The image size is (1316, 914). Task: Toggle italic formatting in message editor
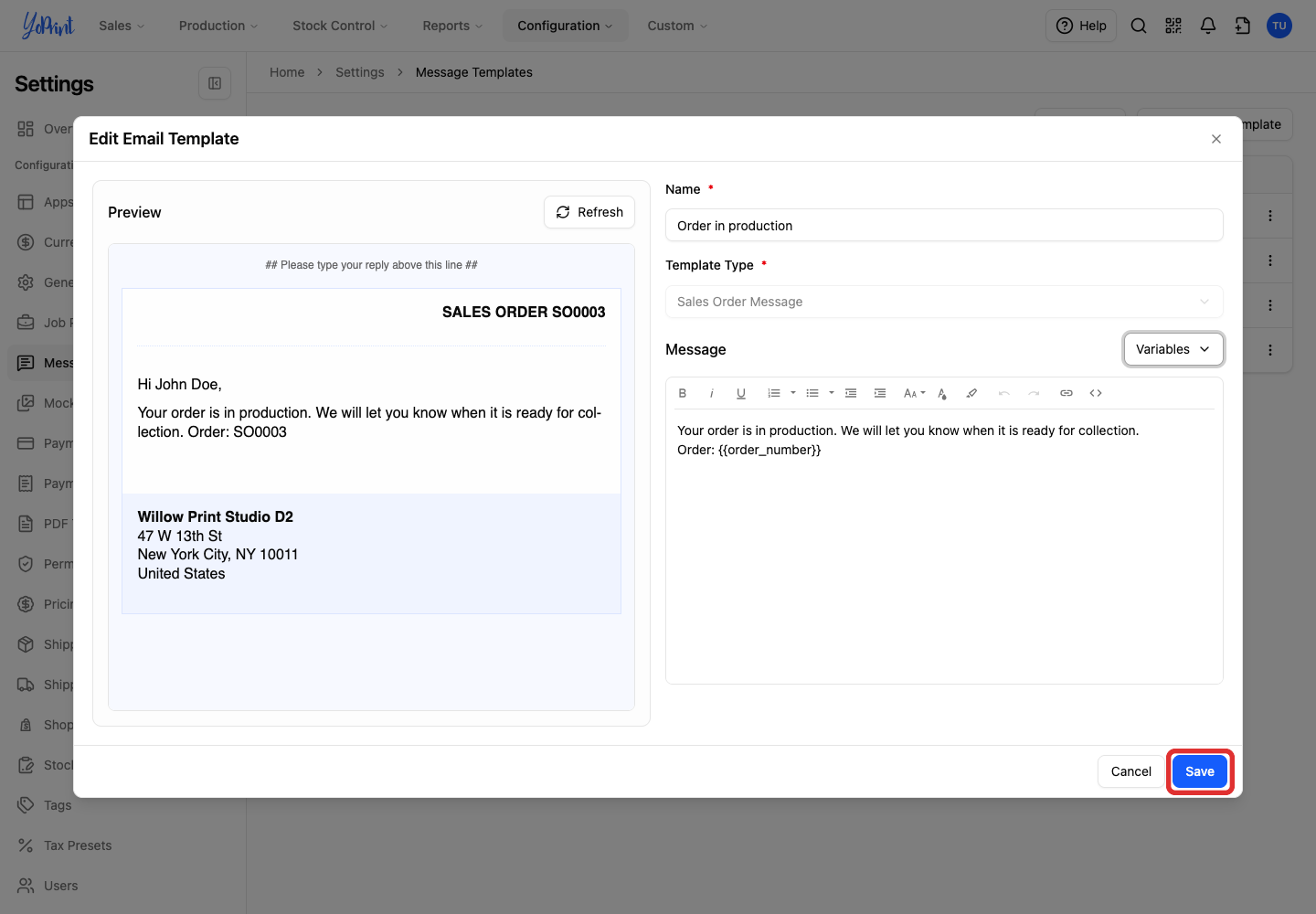pos(712,393)
